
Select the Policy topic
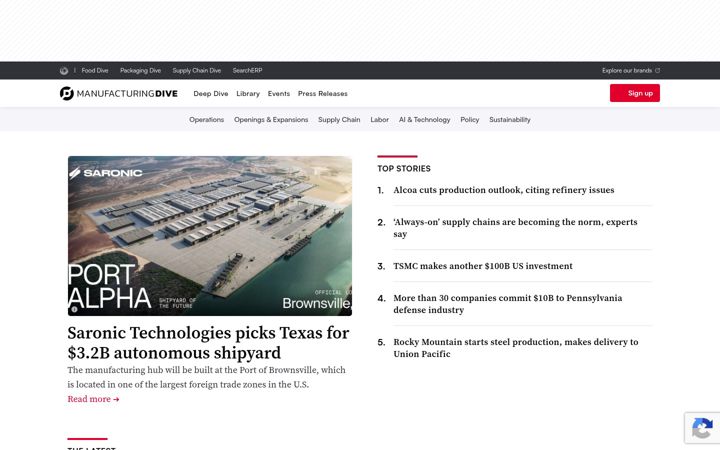(469, 120)
